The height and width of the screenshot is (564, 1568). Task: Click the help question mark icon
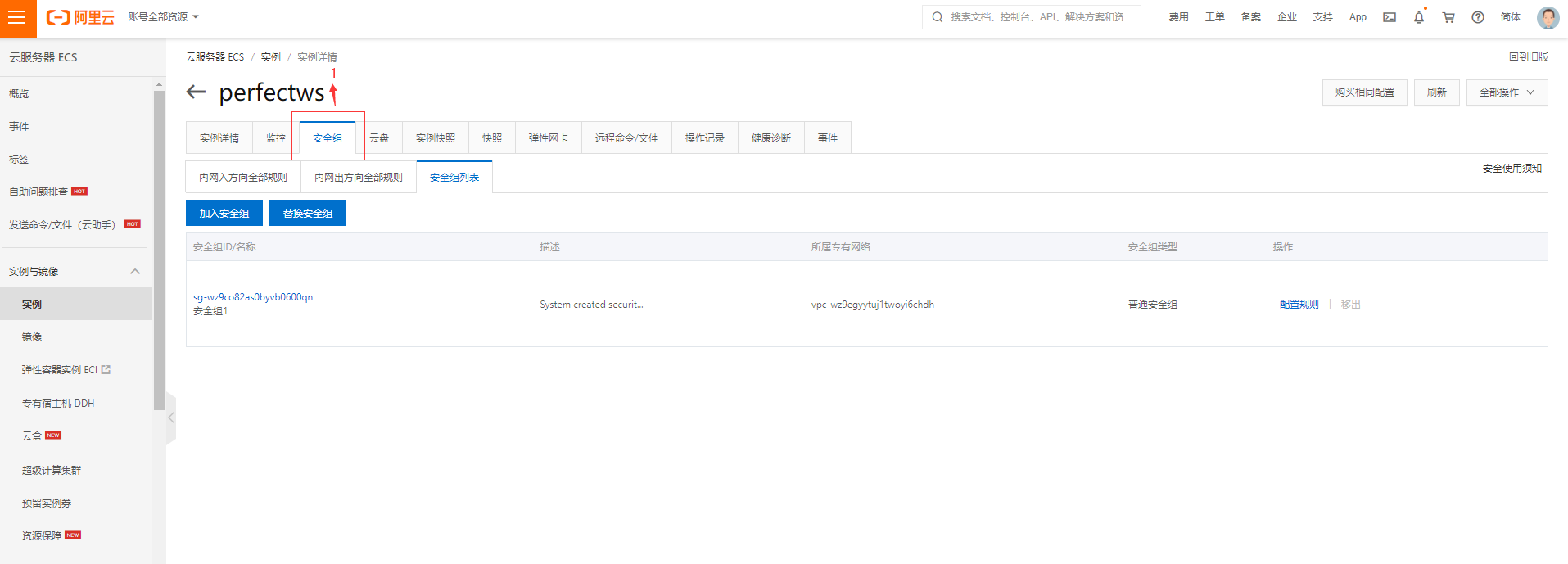click(1478, 17)
